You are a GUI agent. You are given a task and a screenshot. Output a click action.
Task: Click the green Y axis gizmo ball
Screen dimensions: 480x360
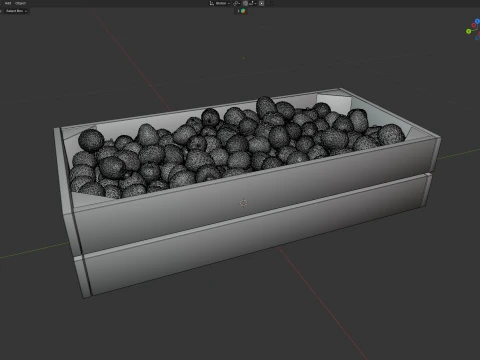click(x=469, y=31)
